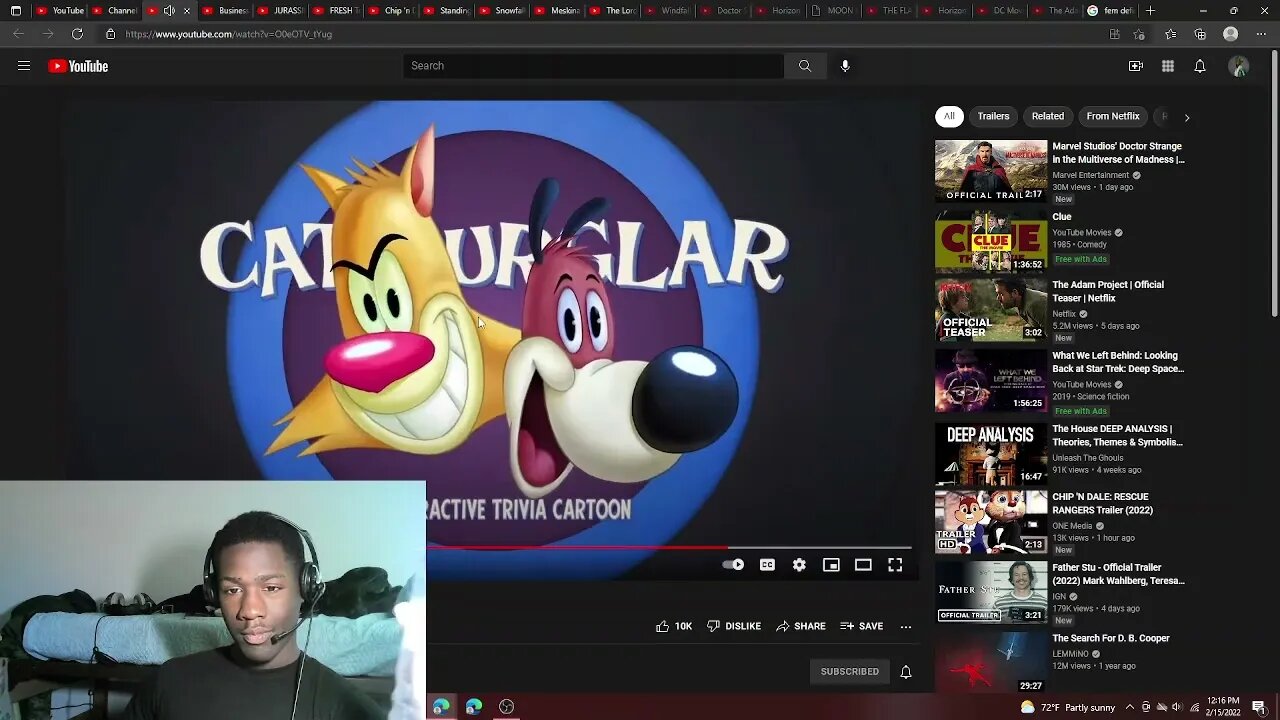Click the 72°F Partly sunny weather widget
Viewport: 1280px width, 720px height.
[1066, 707]
